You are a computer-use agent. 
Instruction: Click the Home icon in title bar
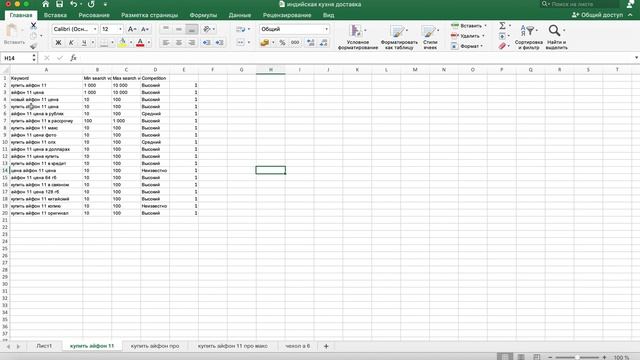click(x=45, y=4)
